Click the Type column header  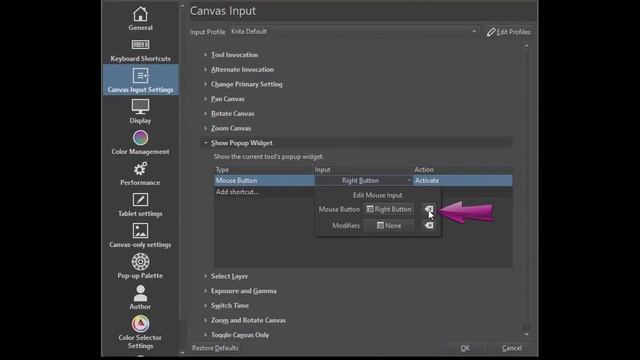[264, 169]
